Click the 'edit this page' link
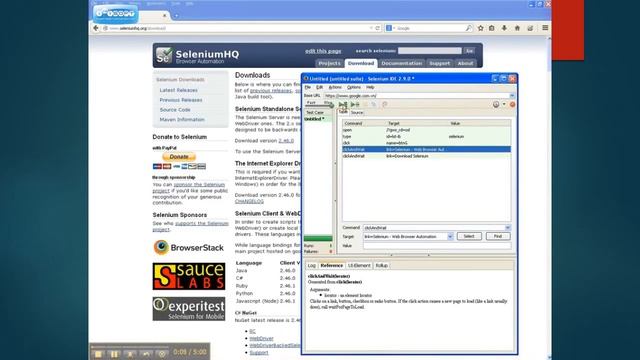 323,51
